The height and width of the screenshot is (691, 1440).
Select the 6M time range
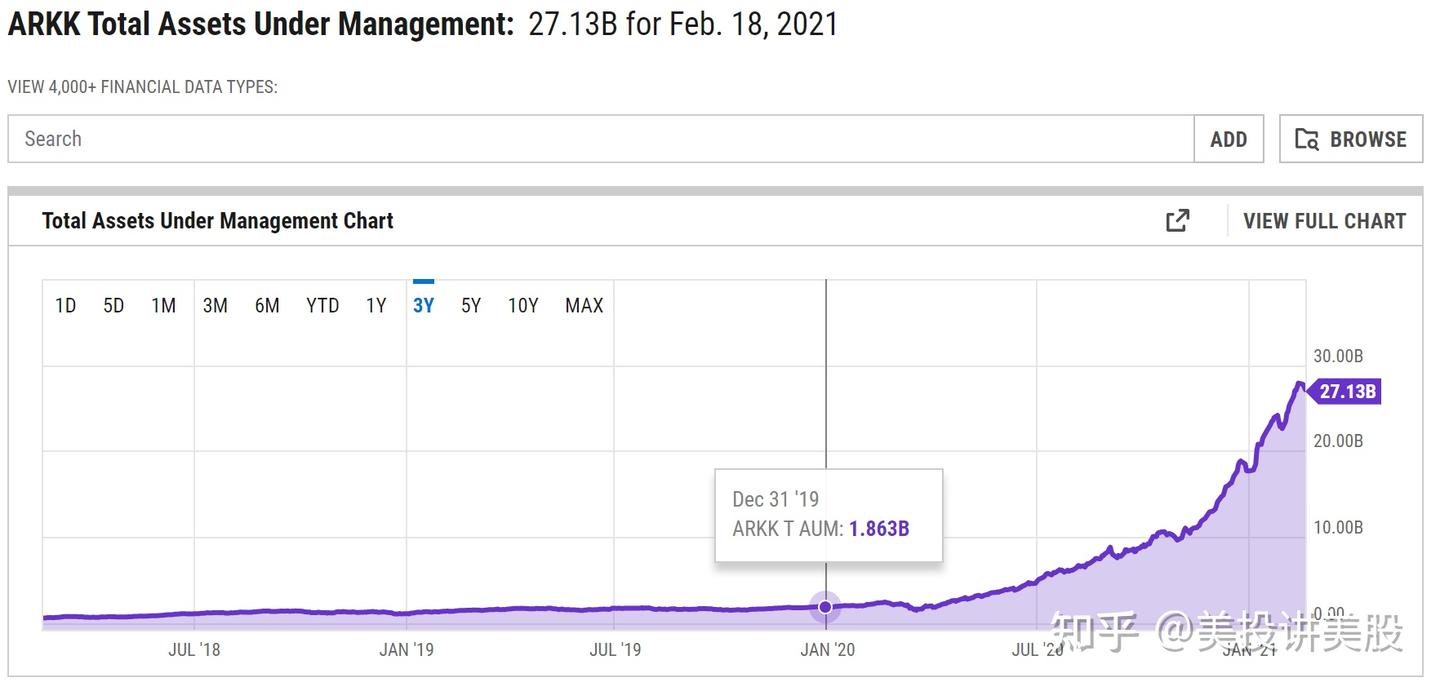click(x=267, y=306)
